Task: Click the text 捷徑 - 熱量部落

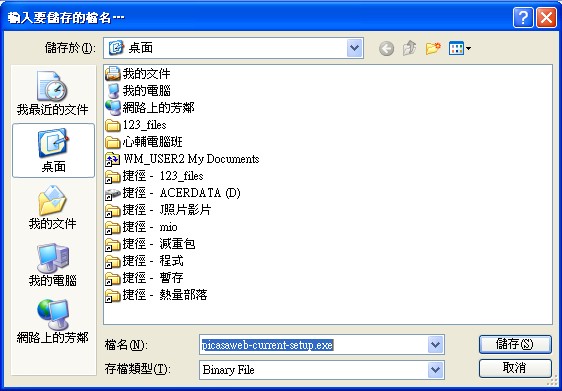Action: (165, 295)
